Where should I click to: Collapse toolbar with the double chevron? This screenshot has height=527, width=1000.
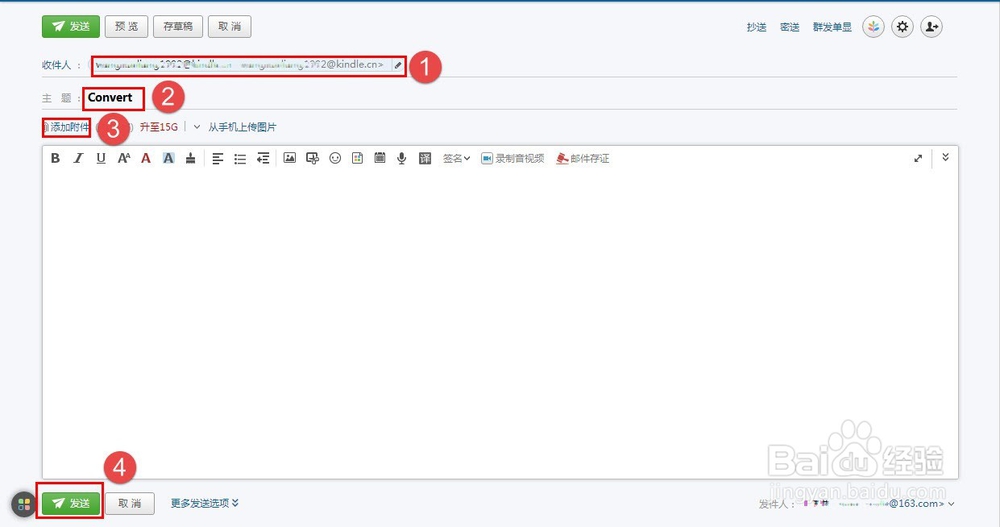pos(946,157)
